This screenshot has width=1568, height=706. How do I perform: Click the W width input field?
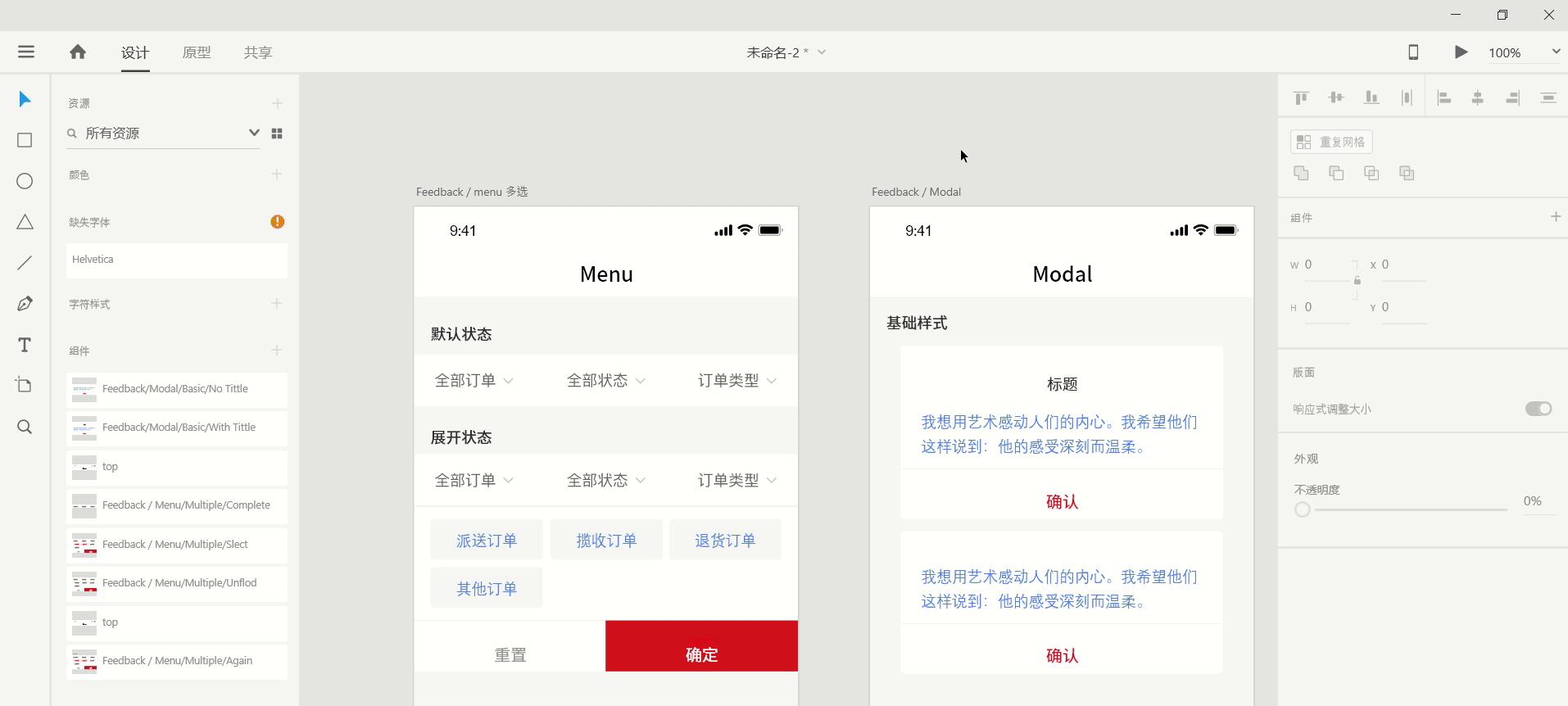[x=1326, y=265]
